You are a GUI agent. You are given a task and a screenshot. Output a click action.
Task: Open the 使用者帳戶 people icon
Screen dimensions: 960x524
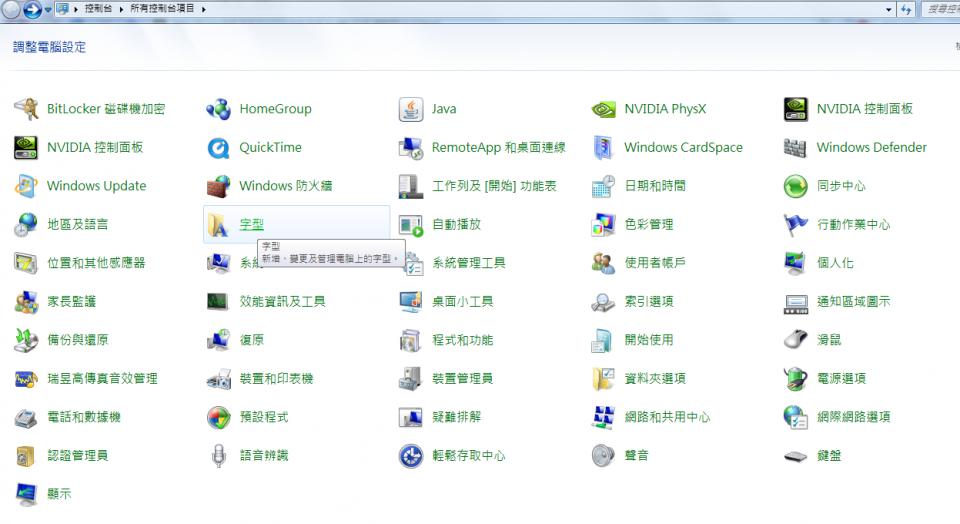[x=603, y=263]
